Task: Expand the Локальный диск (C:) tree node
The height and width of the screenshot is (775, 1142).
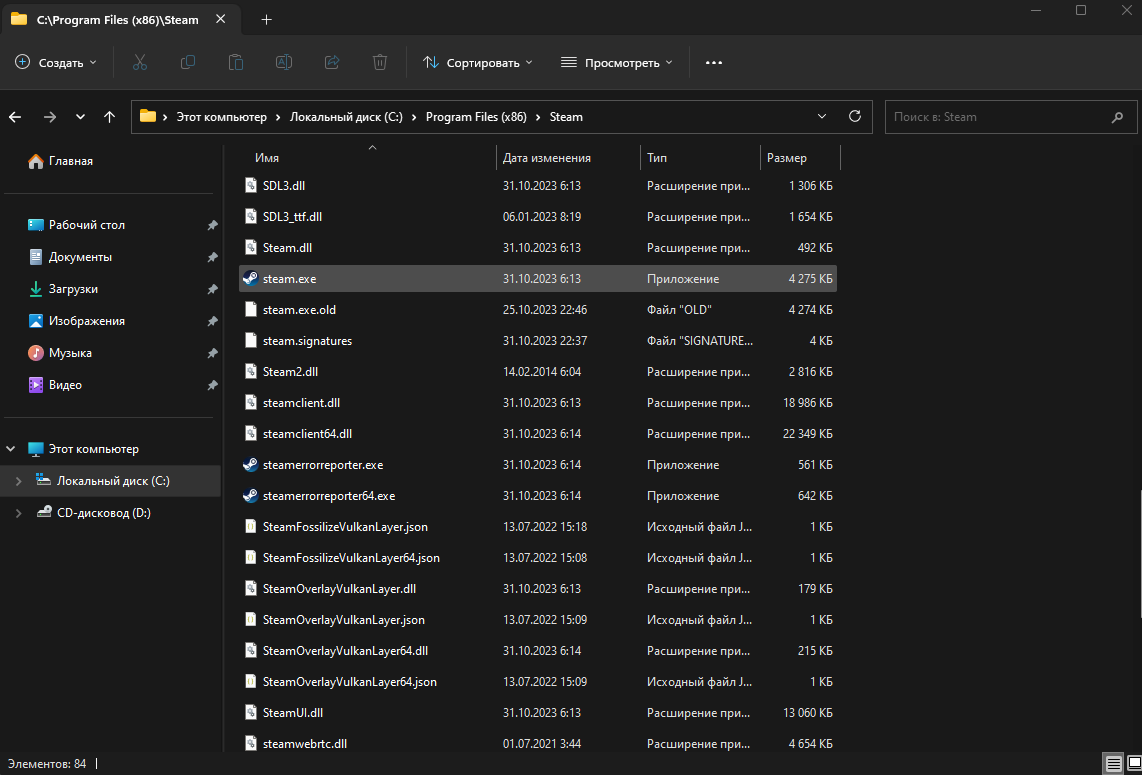Action: (x=17, y=481)
